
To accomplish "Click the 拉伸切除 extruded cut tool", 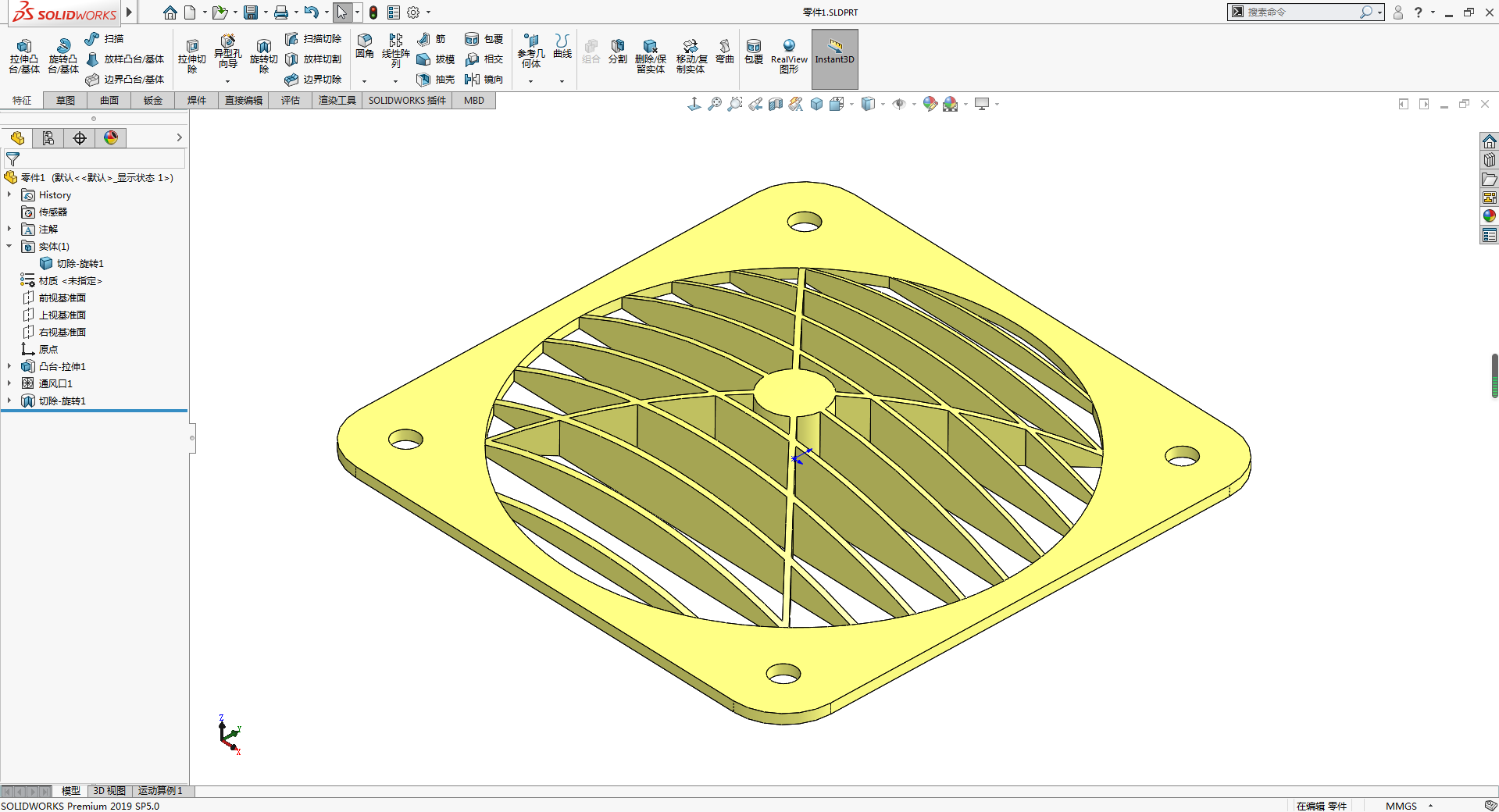I will point(191,55).
